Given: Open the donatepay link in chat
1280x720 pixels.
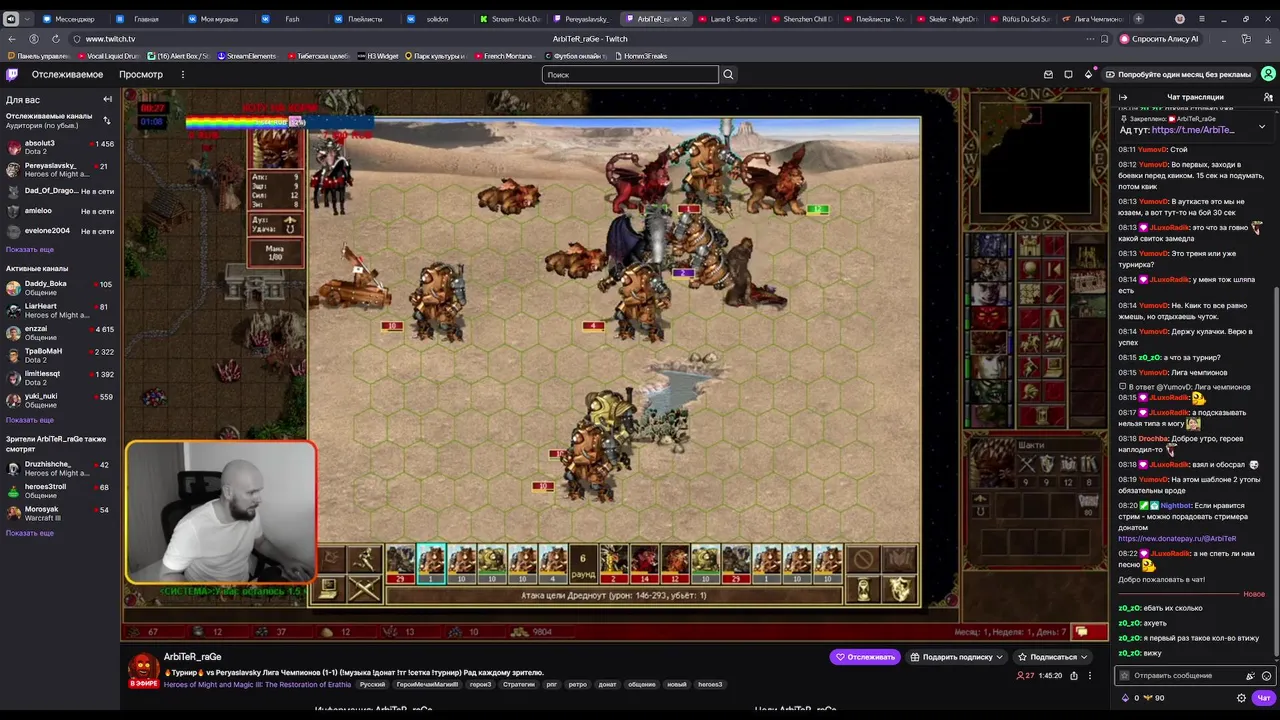Looking at the screenshot, I should [1177, 538].
